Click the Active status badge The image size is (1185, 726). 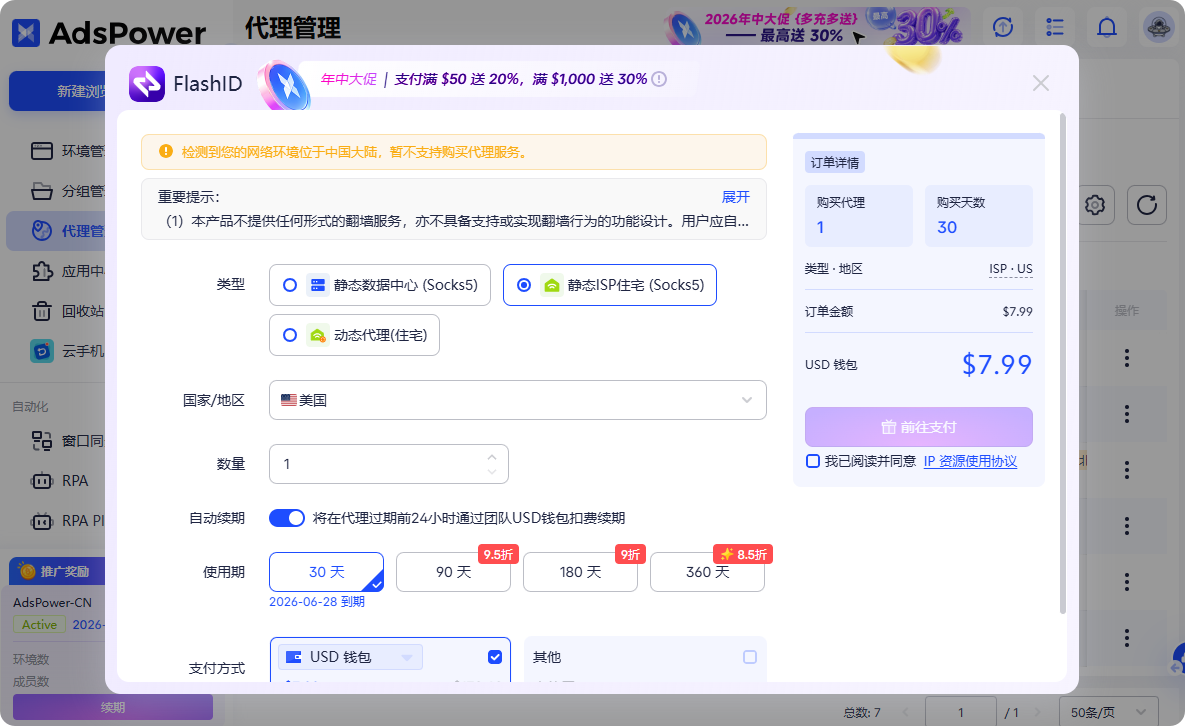(39, 625)
